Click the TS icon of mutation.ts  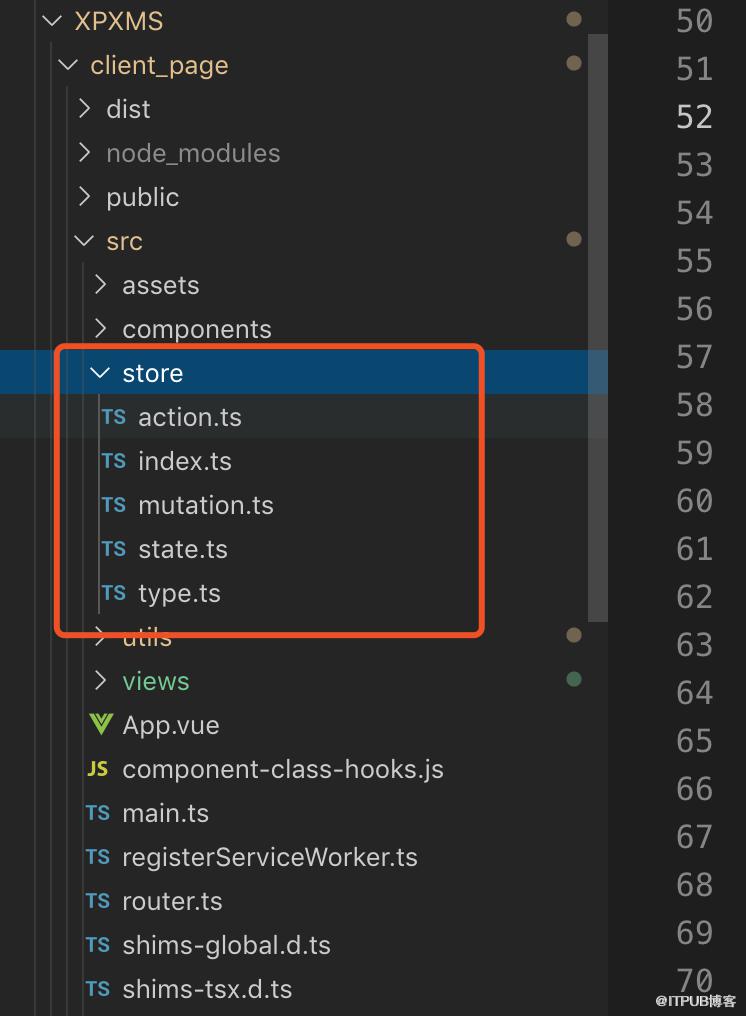[114, 505]
